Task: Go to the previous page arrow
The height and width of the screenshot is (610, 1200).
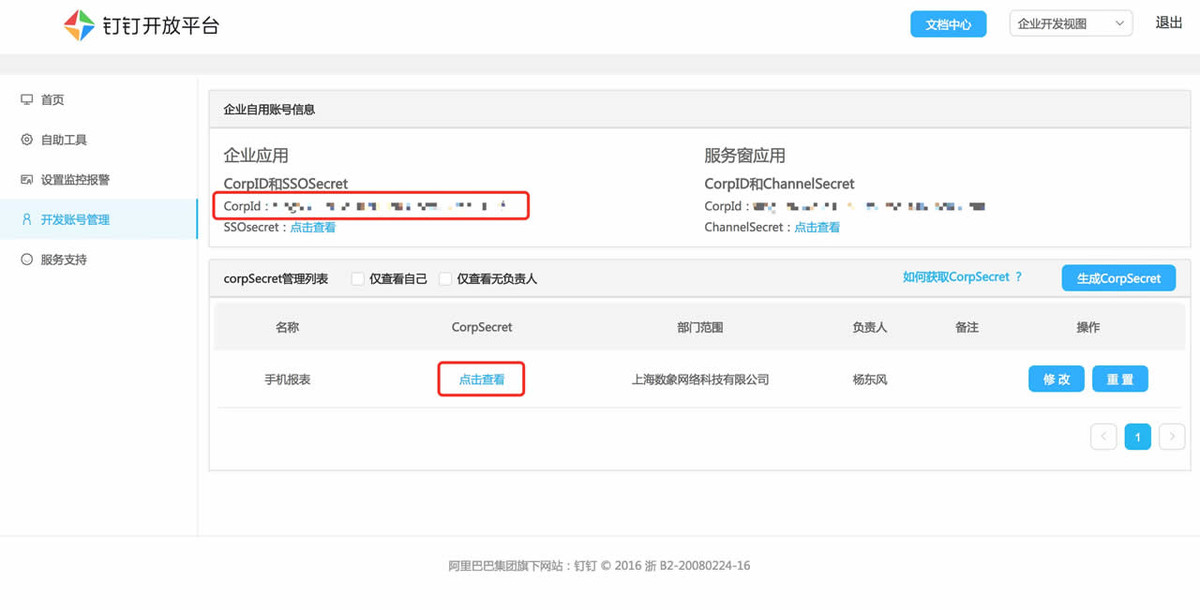Action: point(1103,437)
